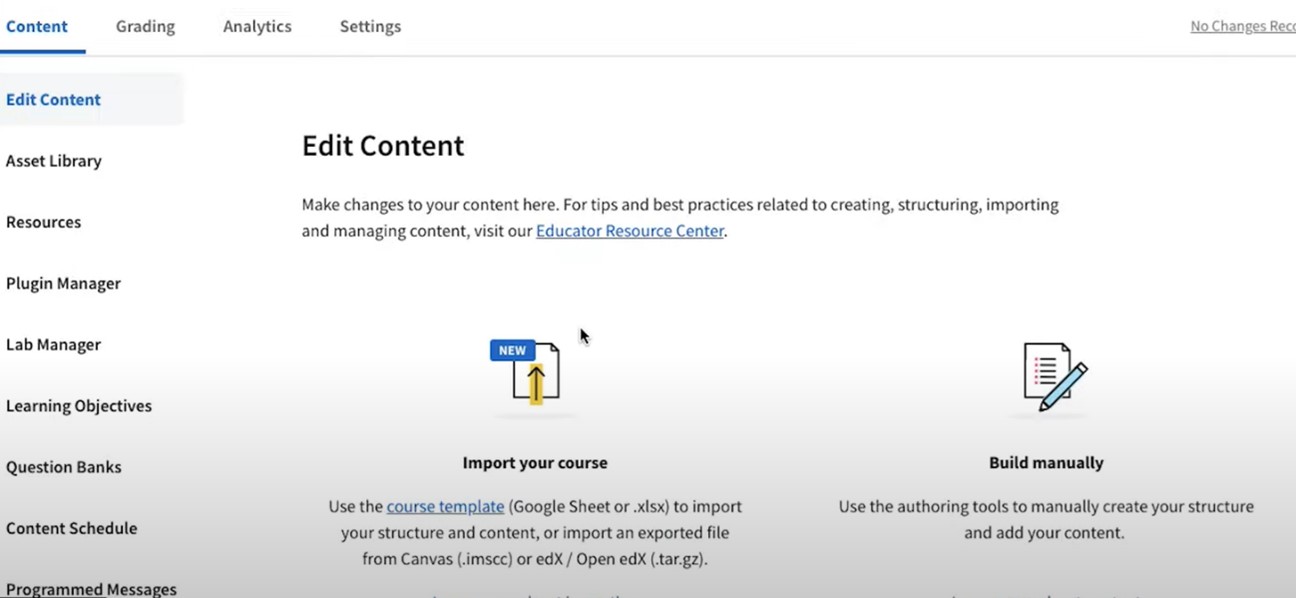1296x598 pixels.
Task: Go to Lab Manager
Action: tap(54, 345)
